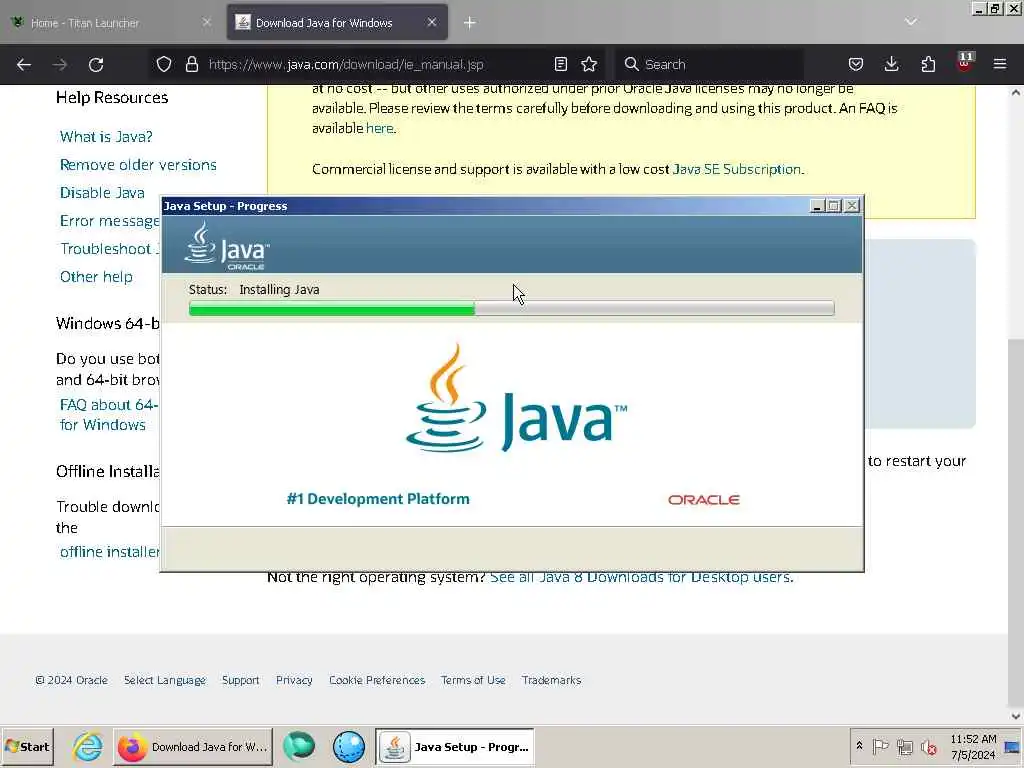Open the Other help link

coord(96,277)
